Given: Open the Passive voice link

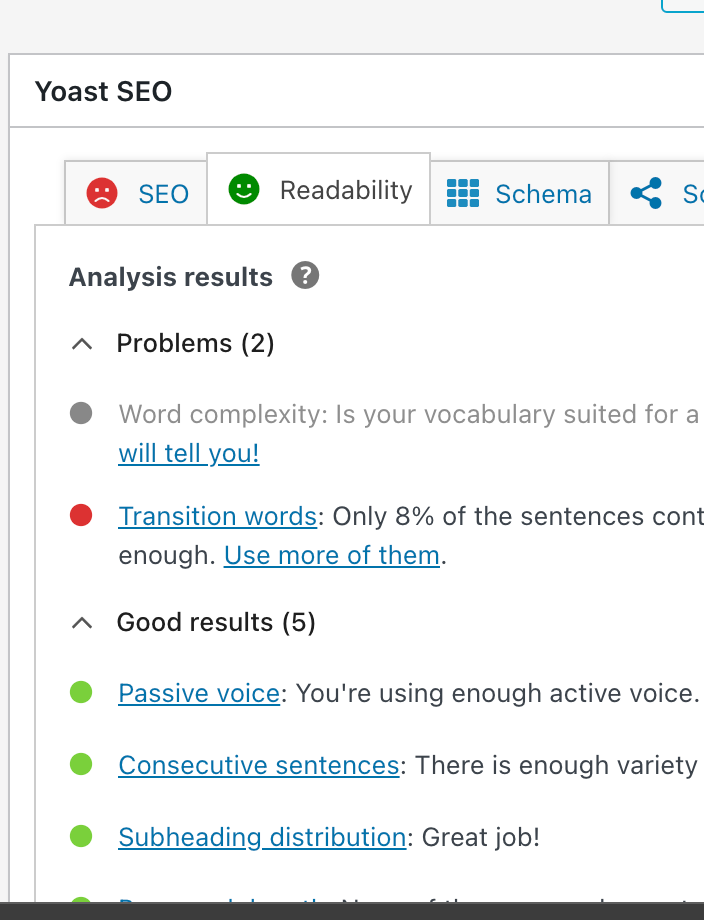Looking at the screenshot, I should [x=199, y=693].
